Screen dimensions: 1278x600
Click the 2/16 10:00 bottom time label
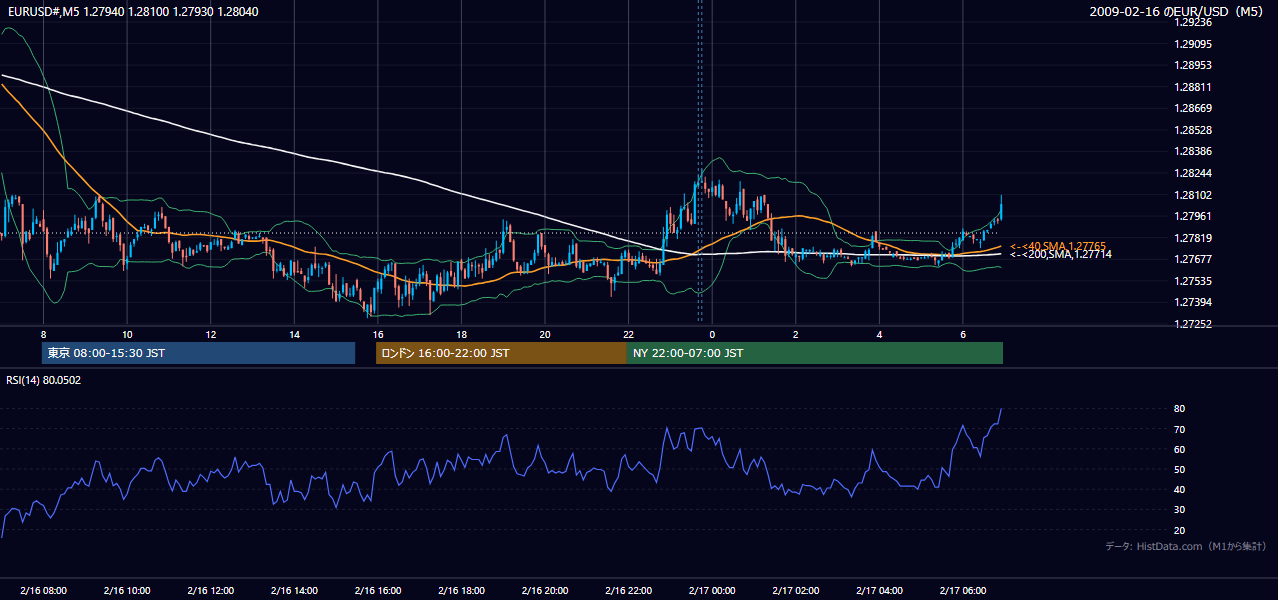tap(127, 590)
